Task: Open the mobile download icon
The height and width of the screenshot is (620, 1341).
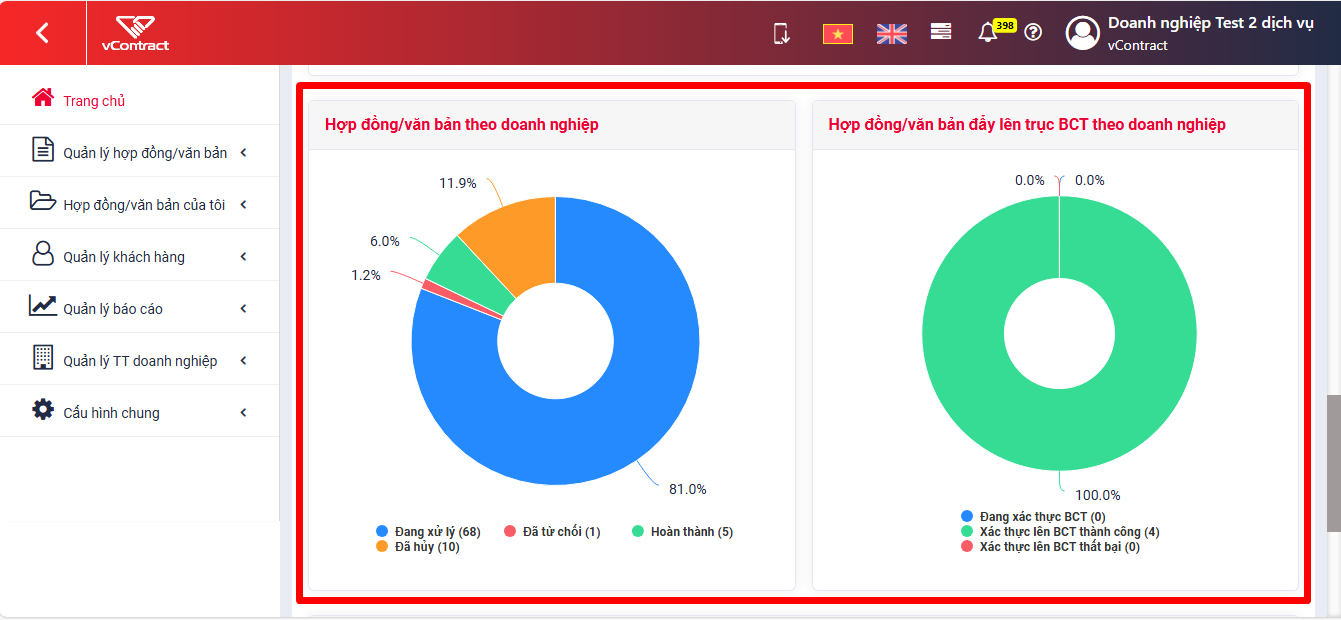Action: pos(782,33)
